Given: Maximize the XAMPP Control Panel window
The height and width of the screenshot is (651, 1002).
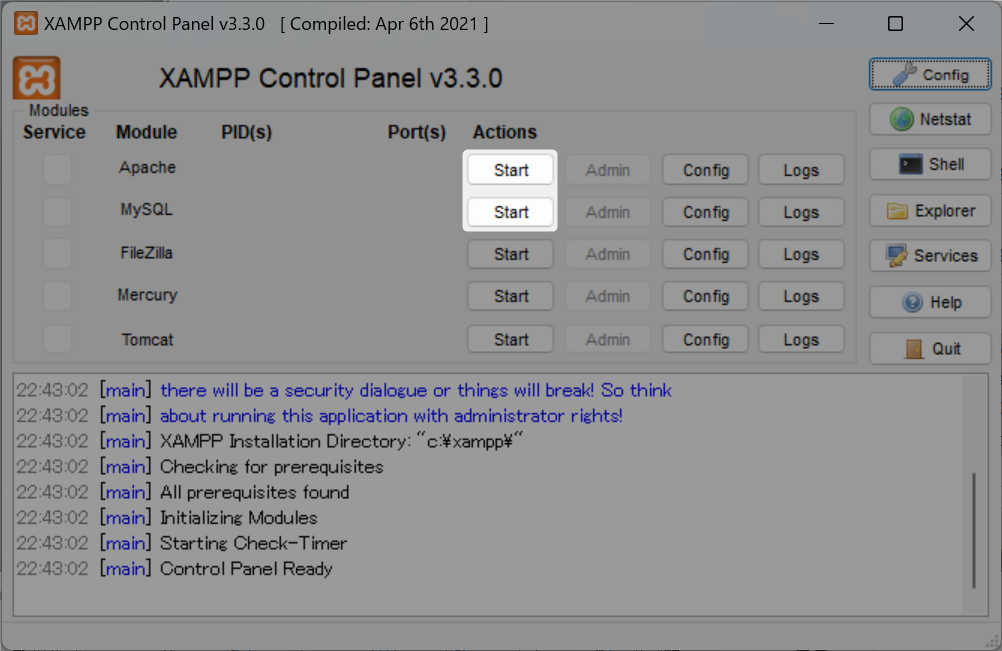Looking at the screenshot, I should pyautogui.click(x=895, y=24).
